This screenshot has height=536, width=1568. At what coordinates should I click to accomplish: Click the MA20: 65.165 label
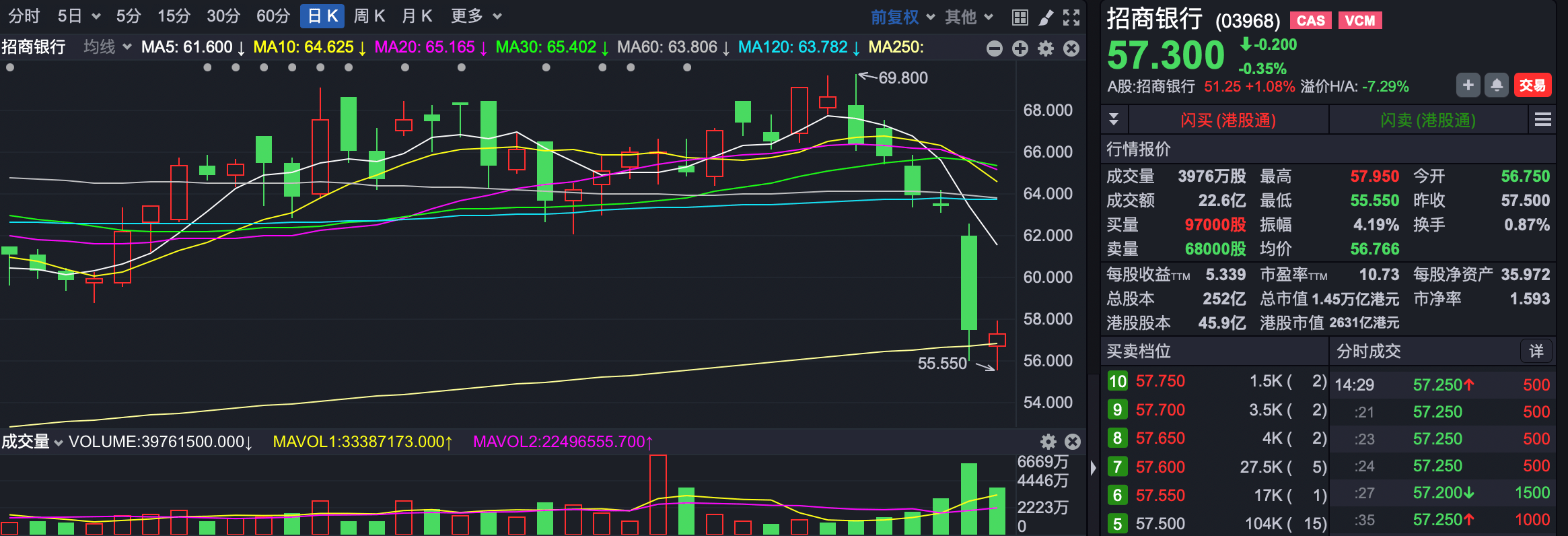pos(431,47)
